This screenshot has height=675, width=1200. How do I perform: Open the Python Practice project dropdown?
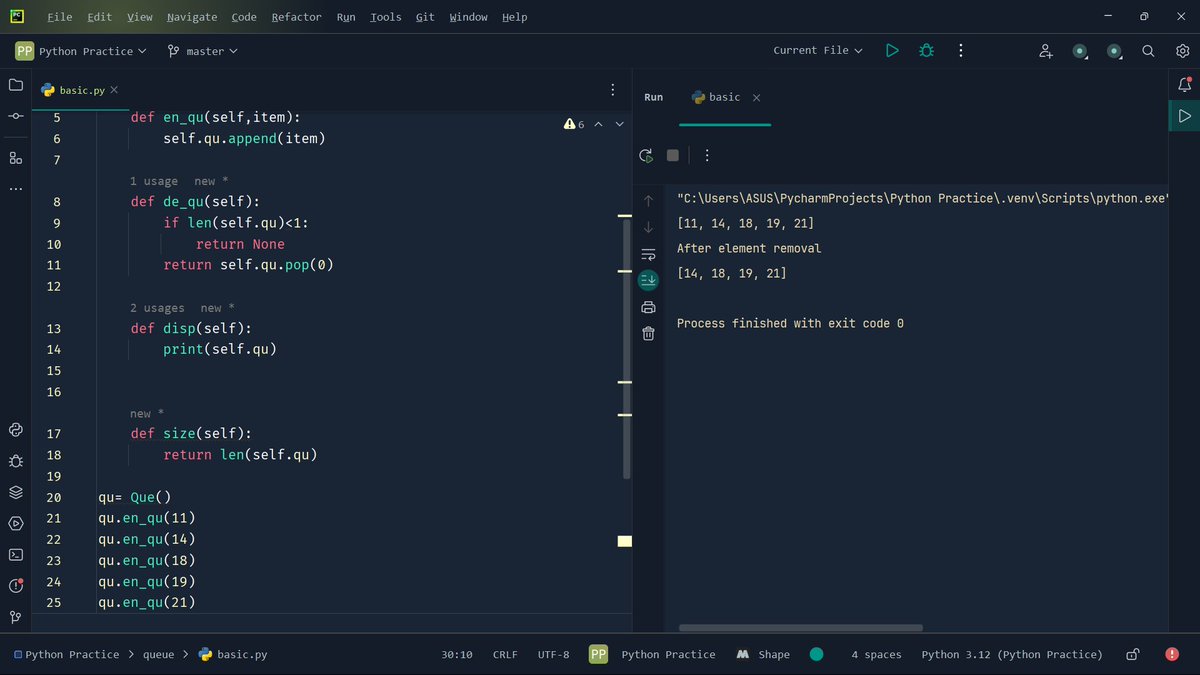tap(81, 51)
